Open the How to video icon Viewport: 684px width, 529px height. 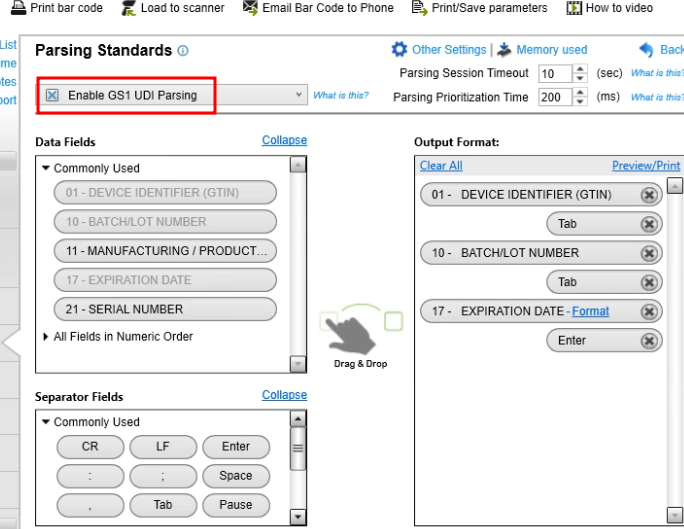pos(574,7)
